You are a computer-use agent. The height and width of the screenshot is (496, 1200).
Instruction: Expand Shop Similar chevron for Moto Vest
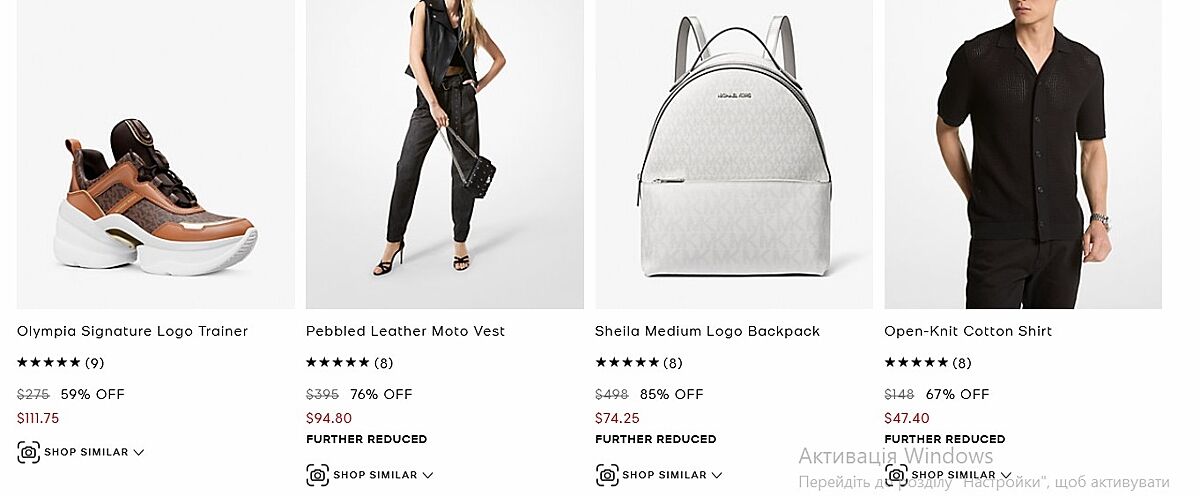428,475
